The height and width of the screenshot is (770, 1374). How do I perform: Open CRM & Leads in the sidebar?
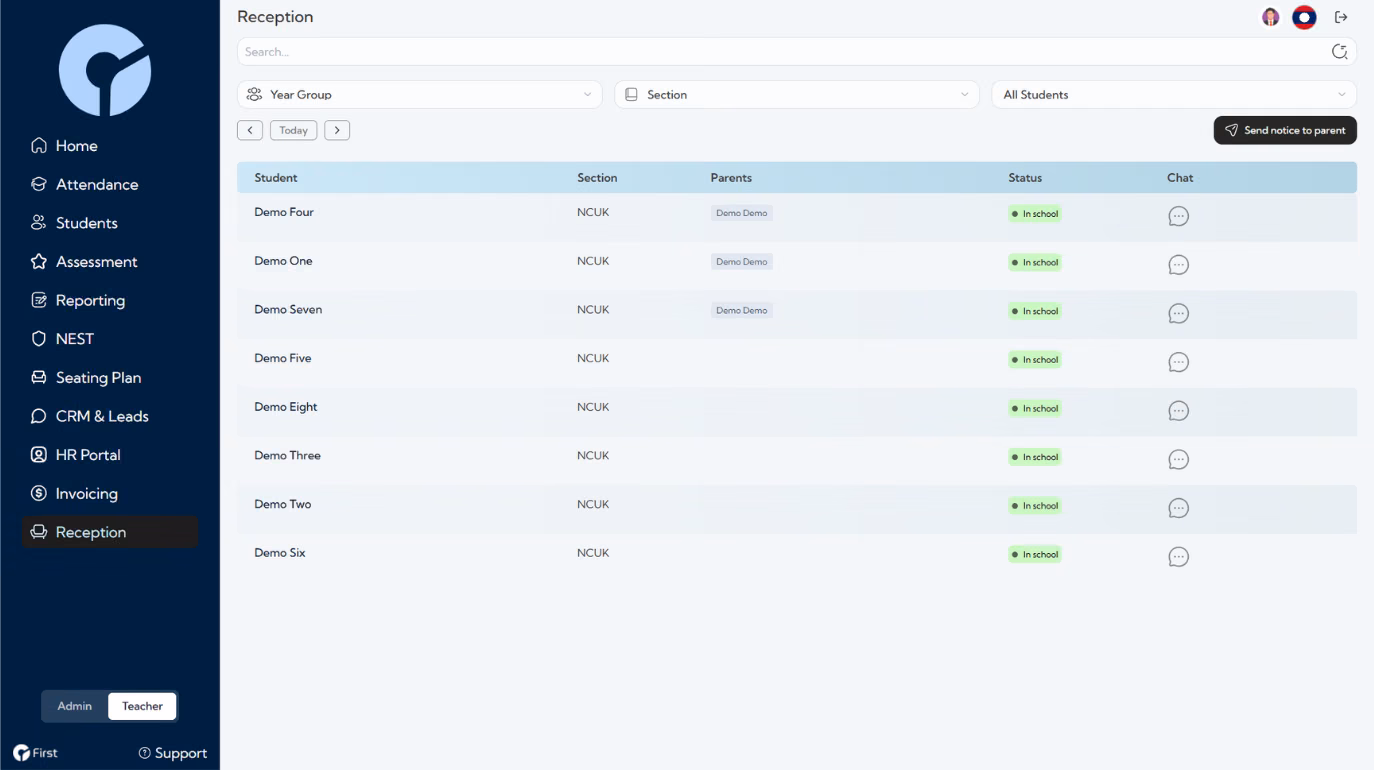pos(110,416)
